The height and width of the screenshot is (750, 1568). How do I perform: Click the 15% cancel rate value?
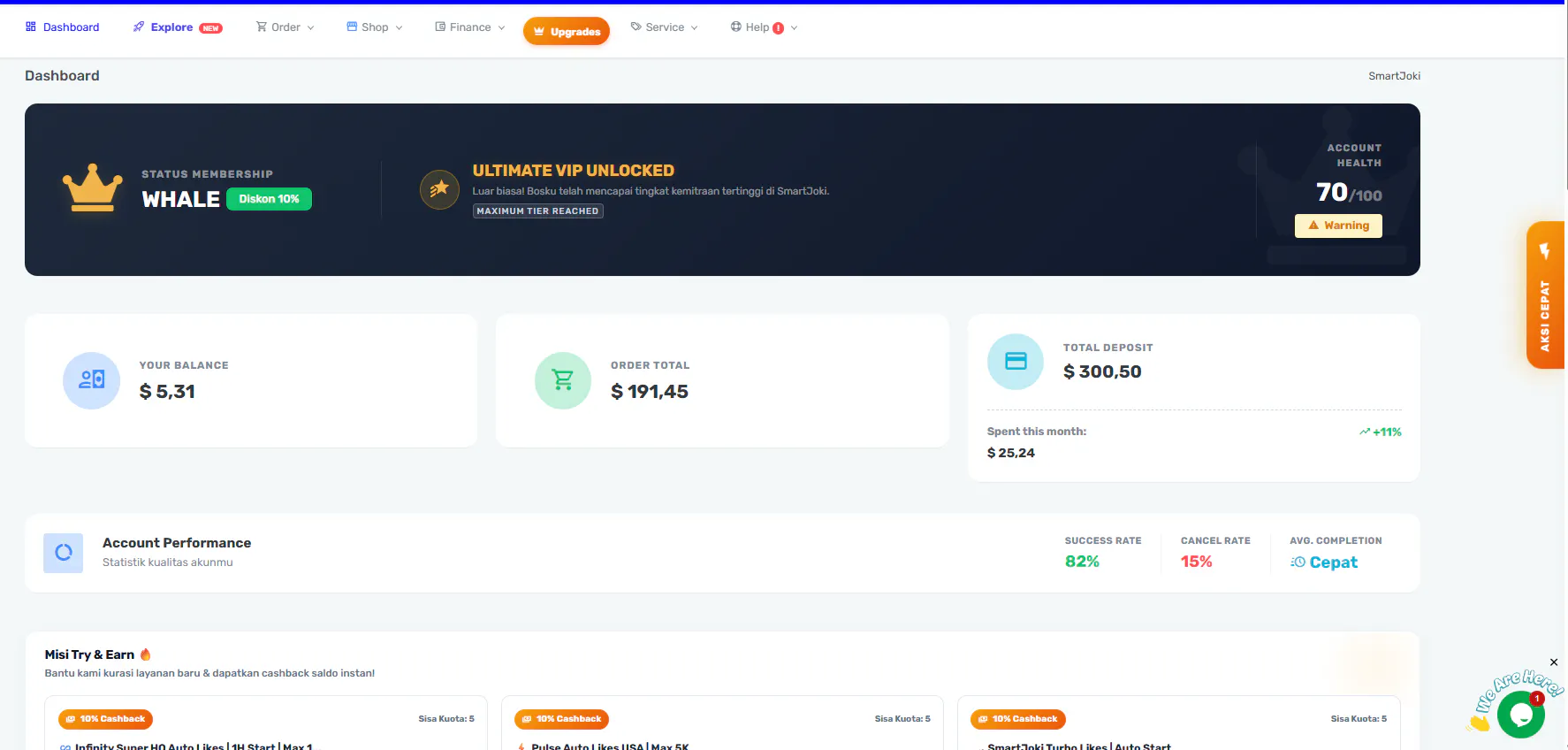pyautogui.click(x=1197, y=562)
